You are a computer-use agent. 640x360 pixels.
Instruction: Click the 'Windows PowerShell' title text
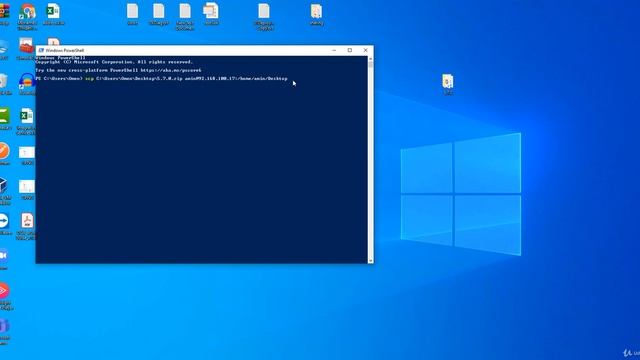[65, 50]
